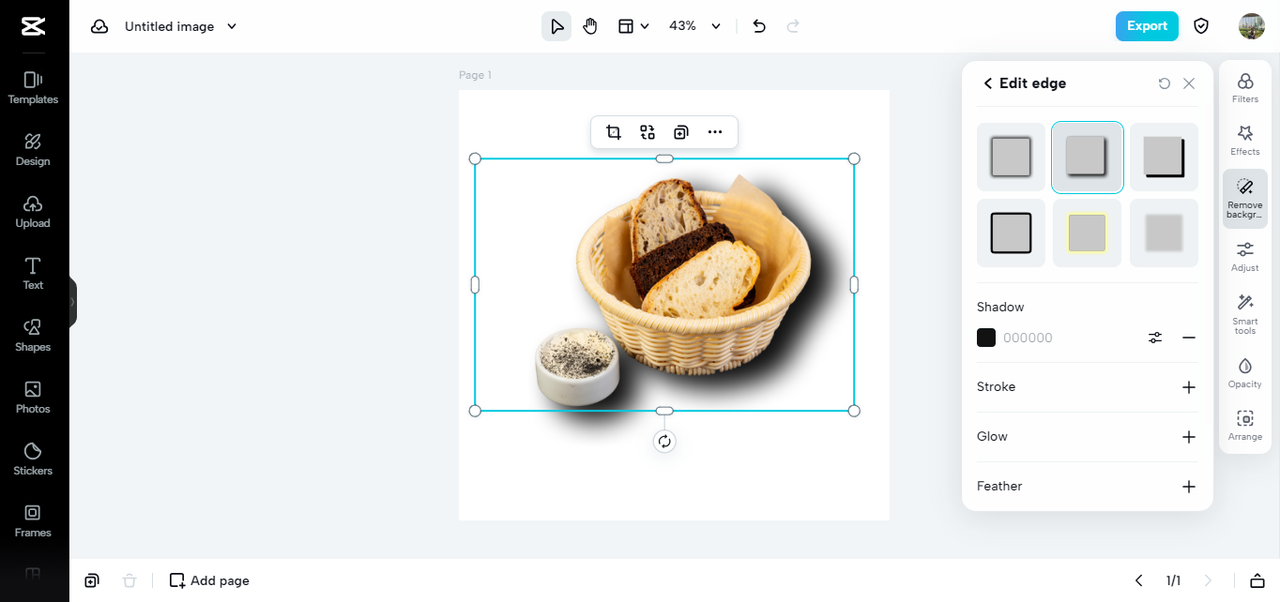This screenshot has width=1280, height=602.
Task: Click the black Shadow color swatch
Action: pos(986,338)
